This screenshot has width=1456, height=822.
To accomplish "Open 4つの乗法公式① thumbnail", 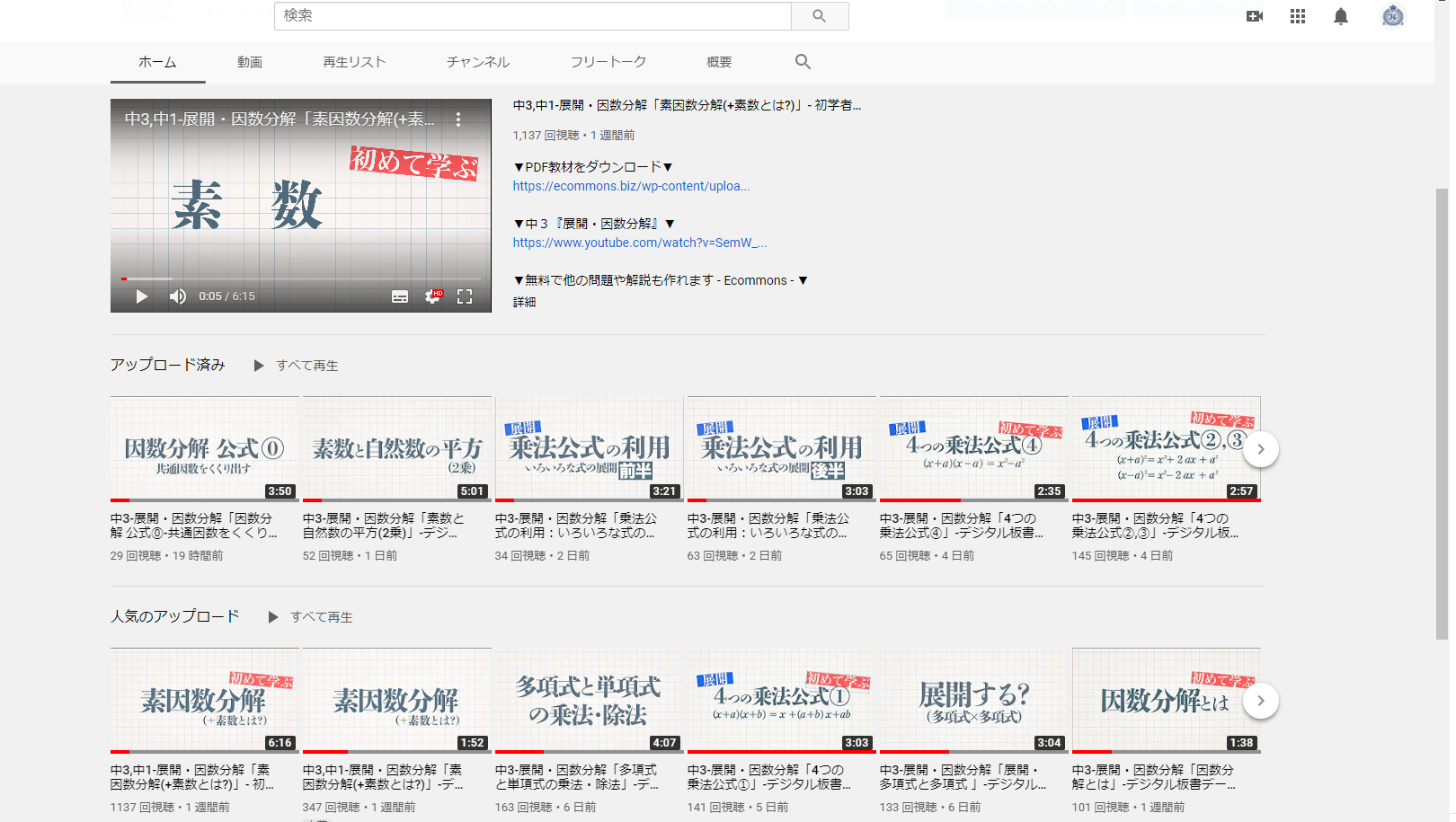I will point(782,701).
